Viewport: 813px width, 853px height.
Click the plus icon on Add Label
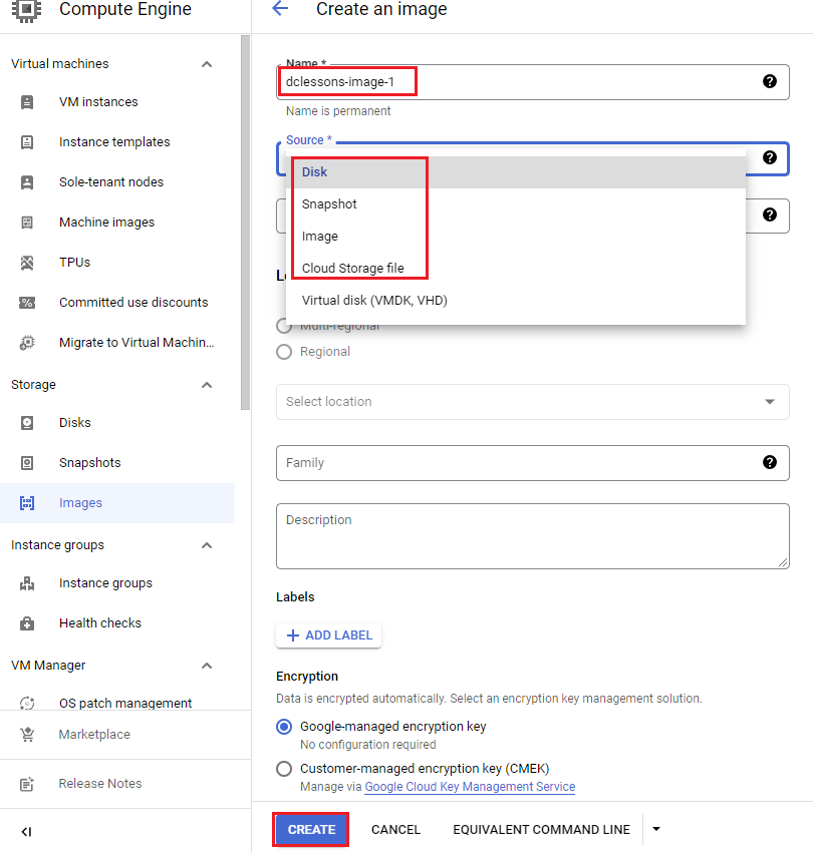[293, 635]
